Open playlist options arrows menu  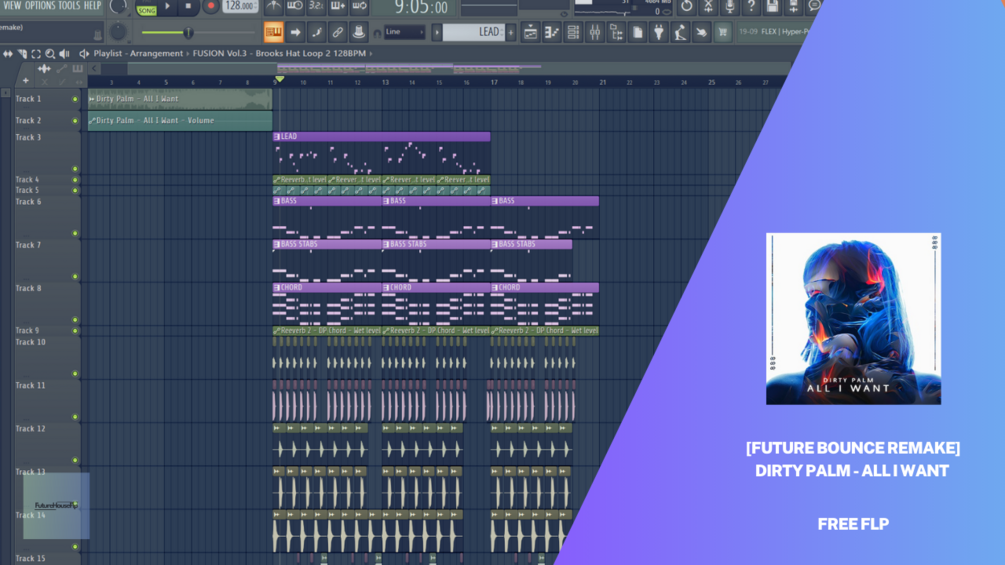8,54
